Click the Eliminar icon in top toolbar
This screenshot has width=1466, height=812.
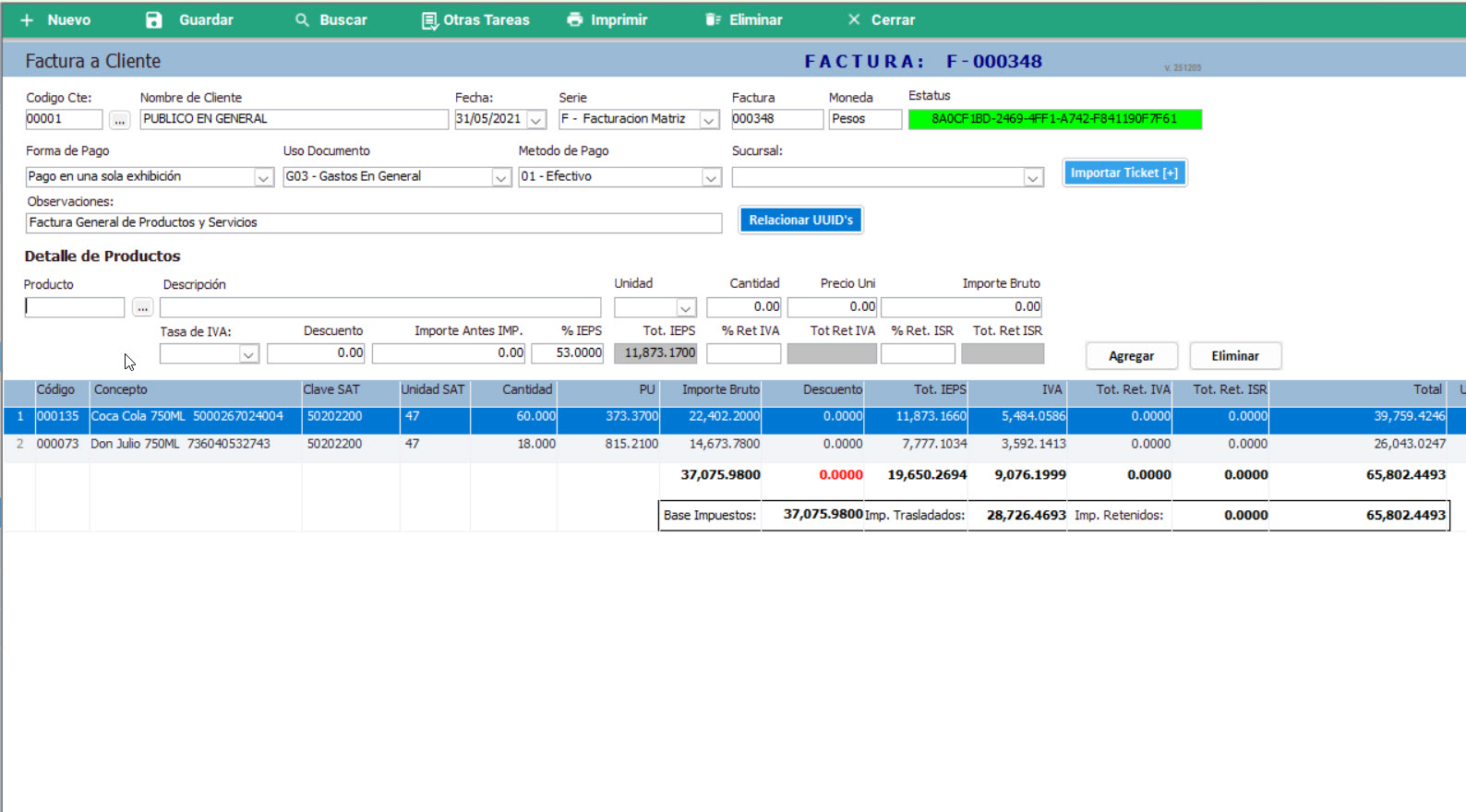[x=713, y=20]
